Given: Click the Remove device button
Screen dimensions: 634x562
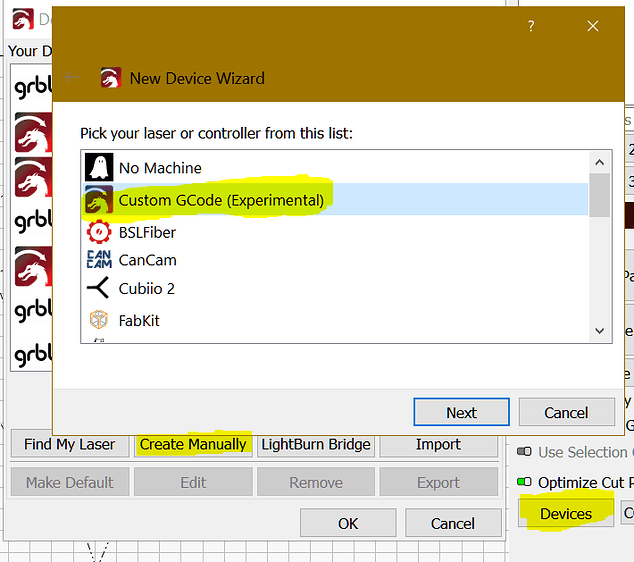Looking at the screenshot, I should pyautogui.click(x=316, y=482).
